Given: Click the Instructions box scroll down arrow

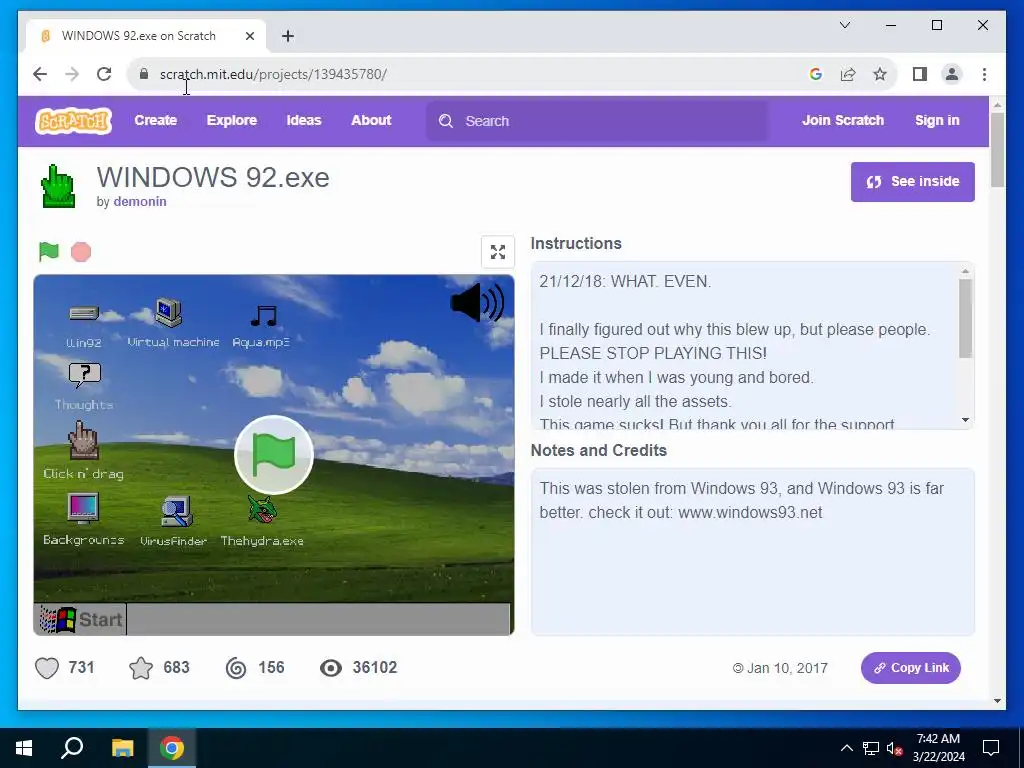Looking at the screenshot, I should coord(965,420).
